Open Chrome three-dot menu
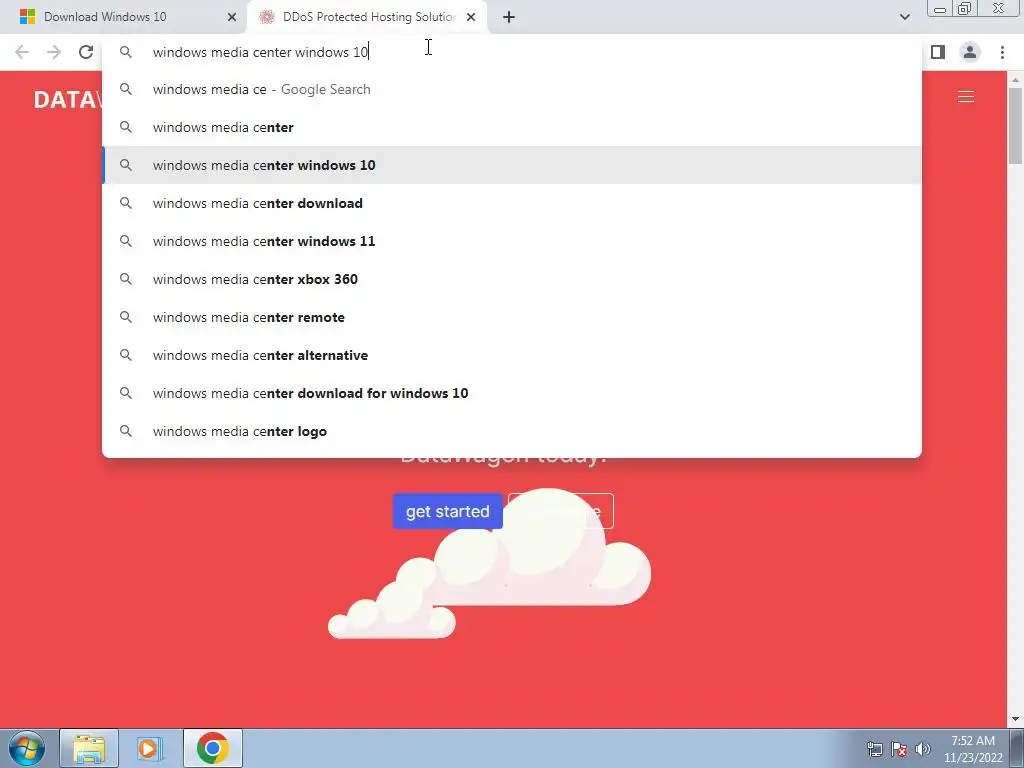Viewport: 1024px width, 768px height. pyautogui.click(x=1002, y=52)
